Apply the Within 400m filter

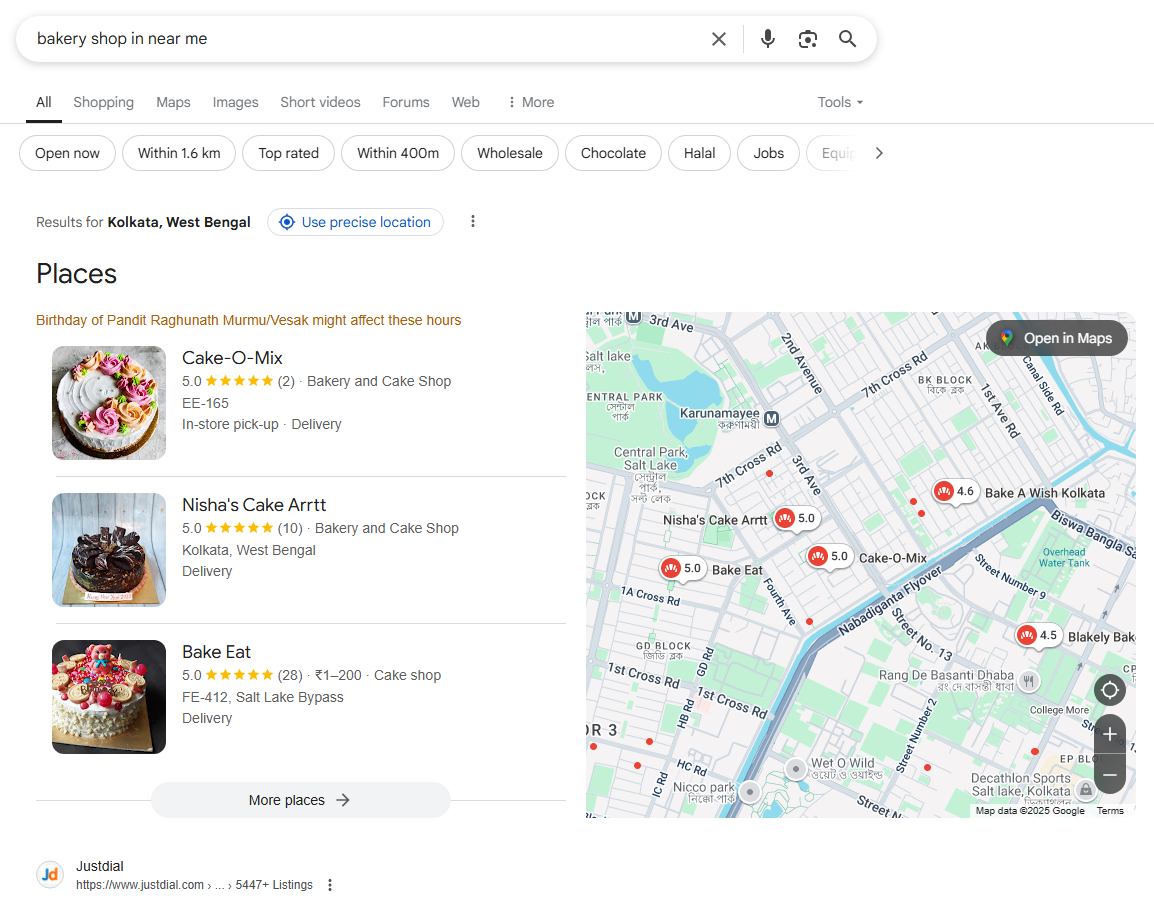click(x=398, y=153)
